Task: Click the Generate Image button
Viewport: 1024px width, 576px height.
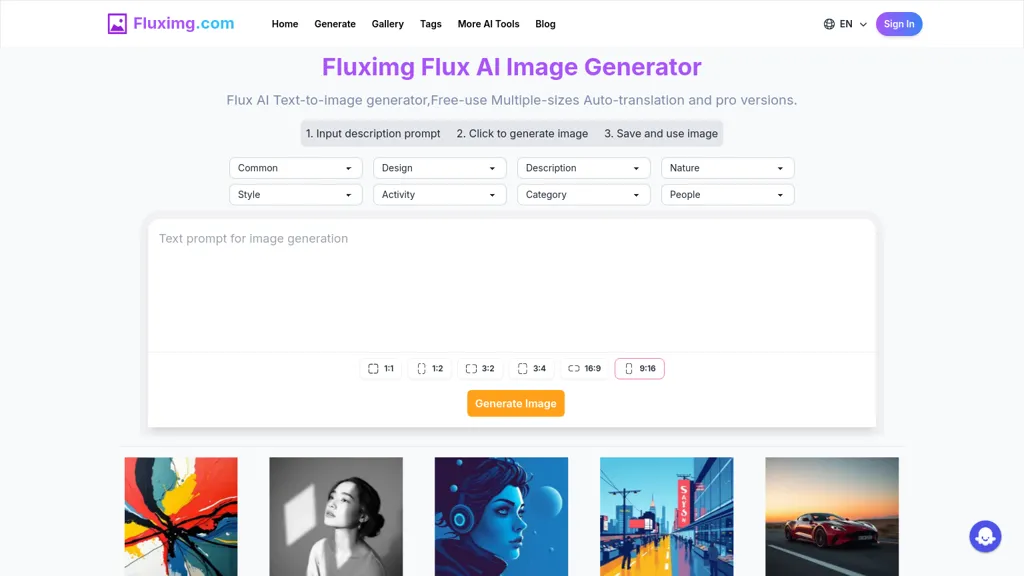Action: tap(515, 404)
